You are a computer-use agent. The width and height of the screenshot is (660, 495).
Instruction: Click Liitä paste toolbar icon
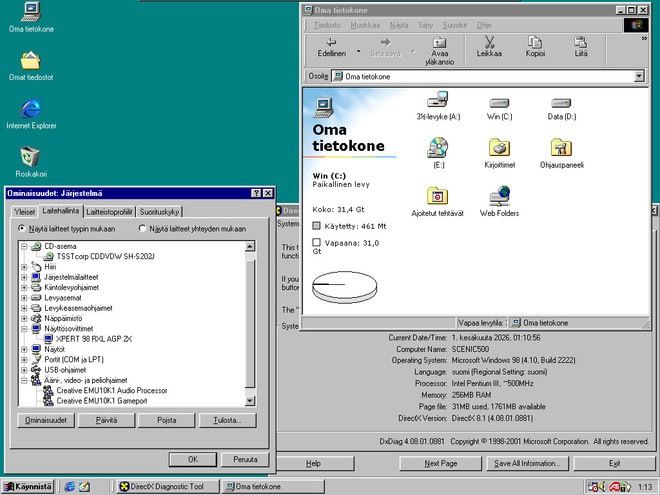pyautogui.click(x=581, y=48)
